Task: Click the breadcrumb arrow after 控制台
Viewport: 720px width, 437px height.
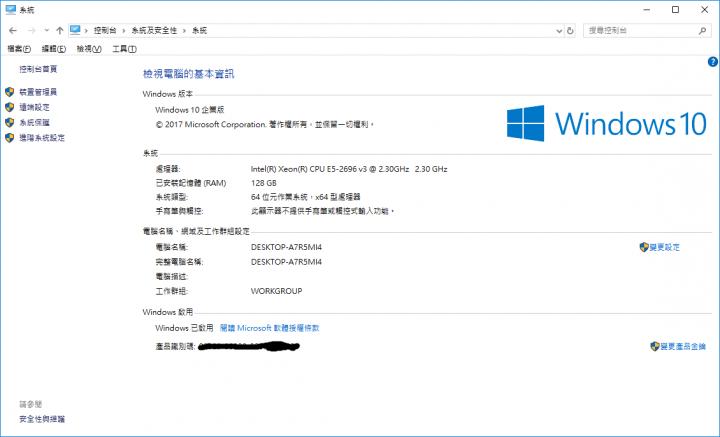Action: point(124,31)
